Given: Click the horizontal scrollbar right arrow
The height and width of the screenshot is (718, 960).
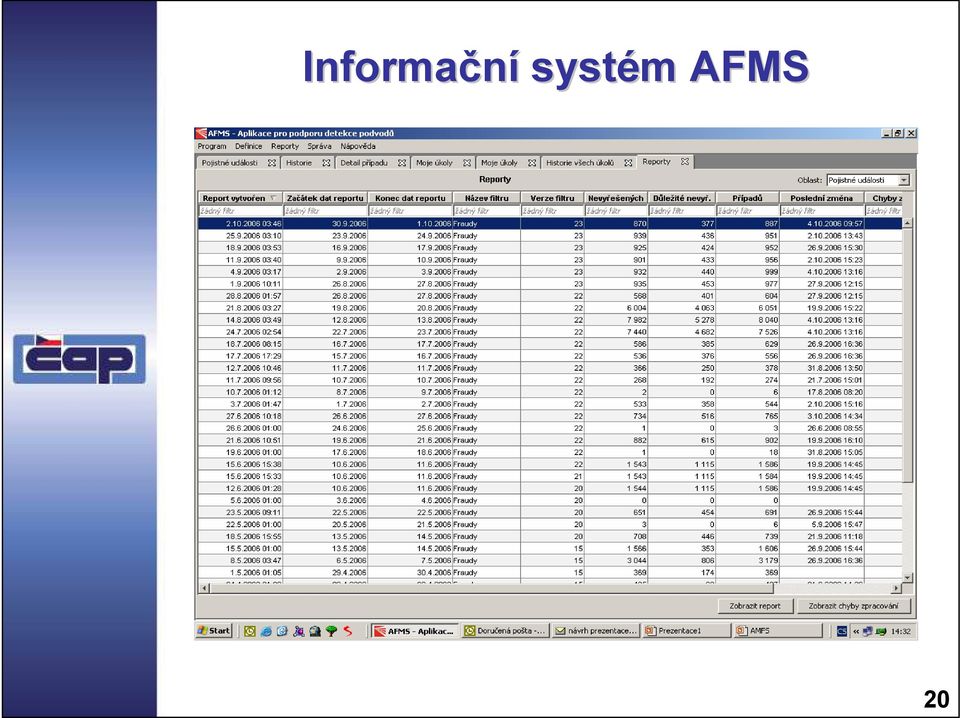Looking at the screenshot, I should tap(897, 588).
